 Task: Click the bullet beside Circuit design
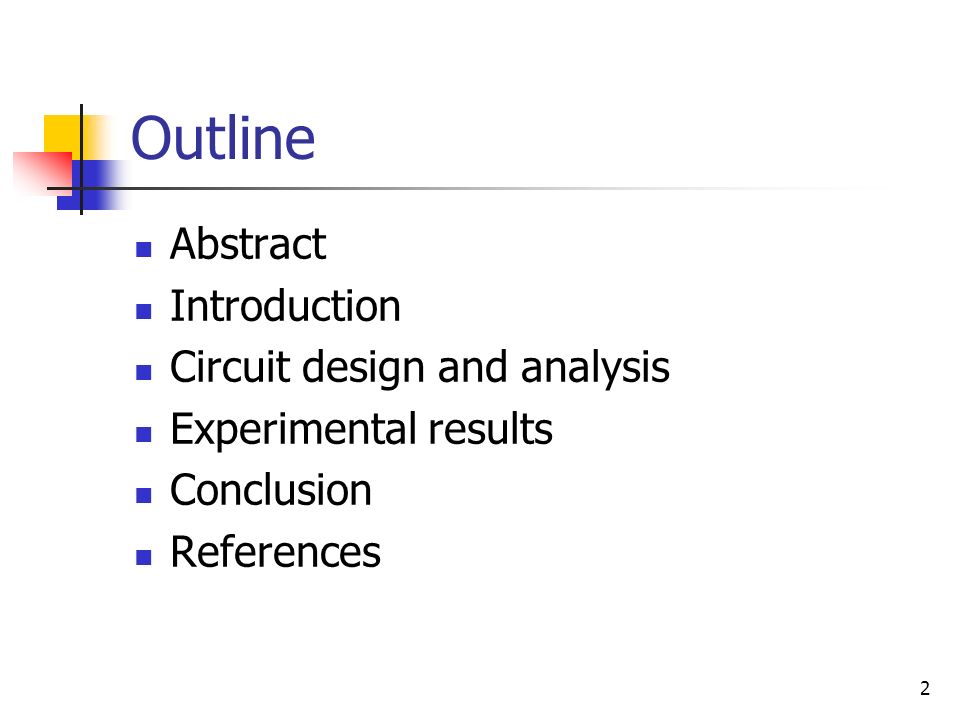tap(143, 372)
